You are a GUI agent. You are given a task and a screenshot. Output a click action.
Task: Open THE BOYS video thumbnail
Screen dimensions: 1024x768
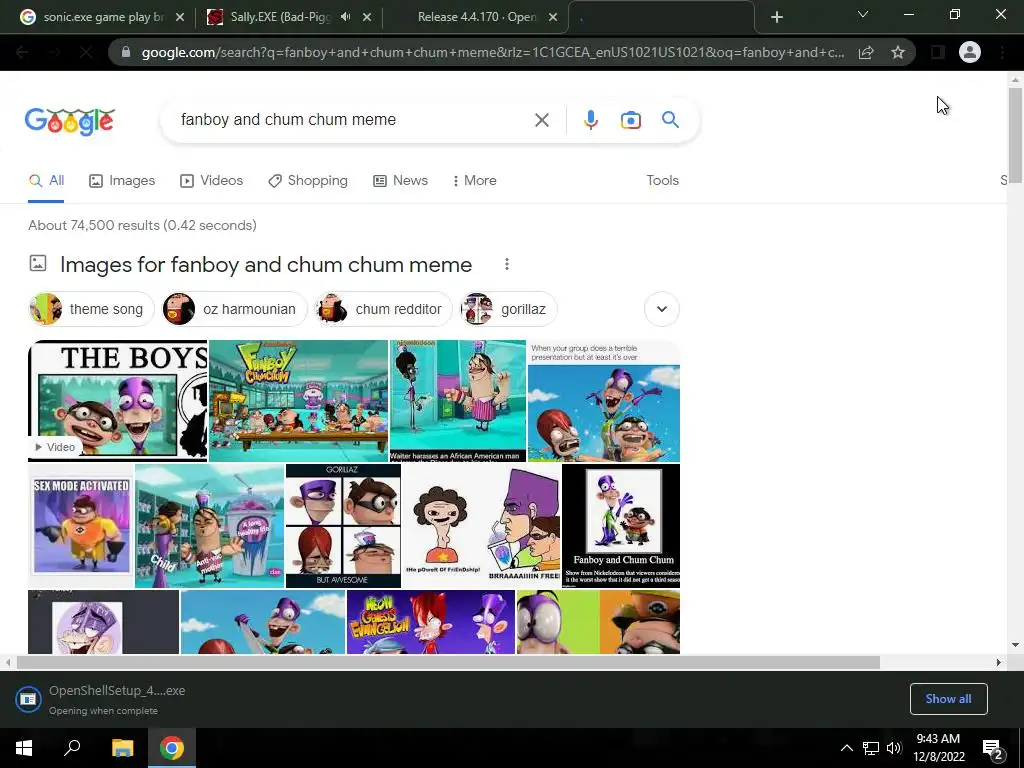point(118,400)
